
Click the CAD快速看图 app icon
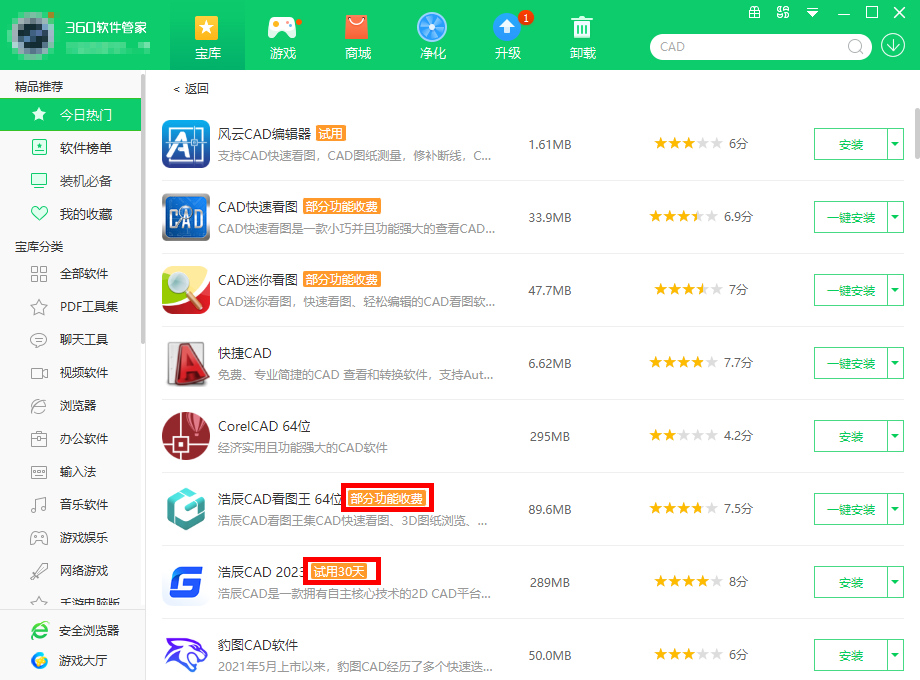click(186, 217)
